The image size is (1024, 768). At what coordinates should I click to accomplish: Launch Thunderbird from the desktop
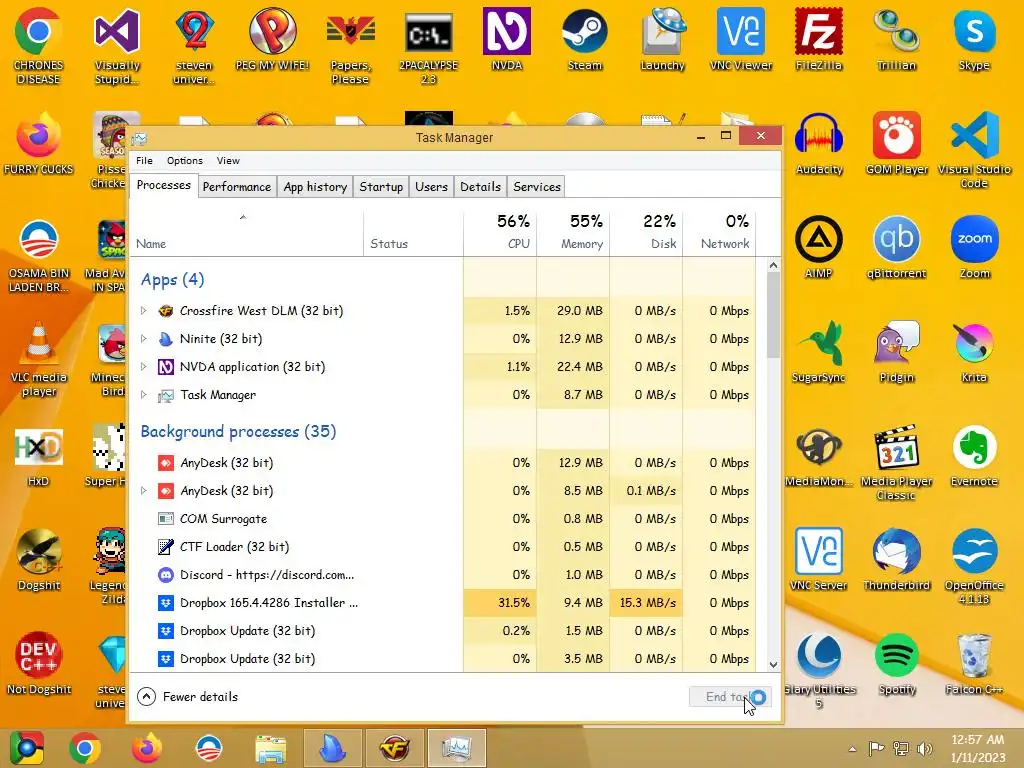click(897, 560)
